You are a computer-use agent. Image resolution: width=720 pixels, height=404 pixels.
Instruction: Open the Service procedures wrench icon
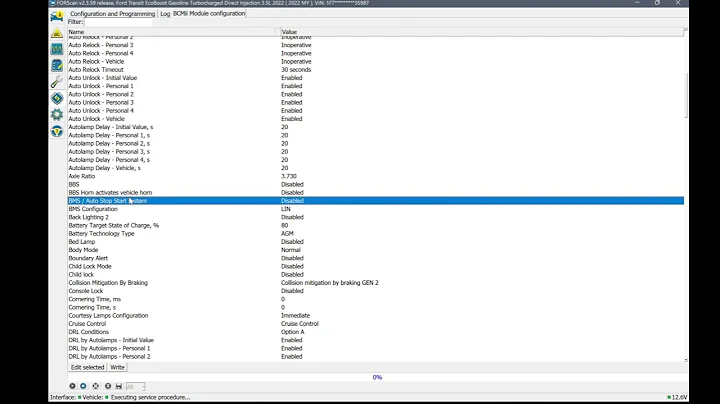click(x=57, y=82)
